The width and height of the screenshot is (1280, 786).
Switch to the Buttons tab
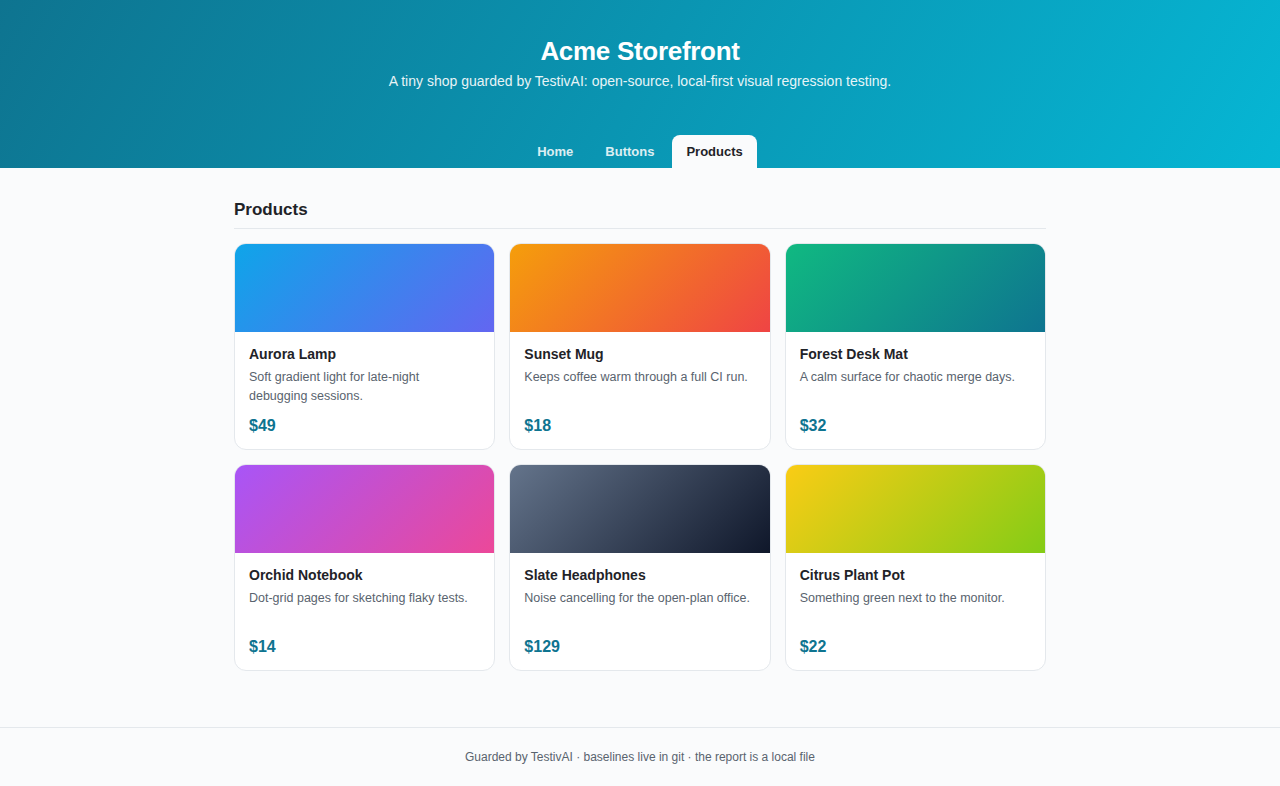(630, 152)
